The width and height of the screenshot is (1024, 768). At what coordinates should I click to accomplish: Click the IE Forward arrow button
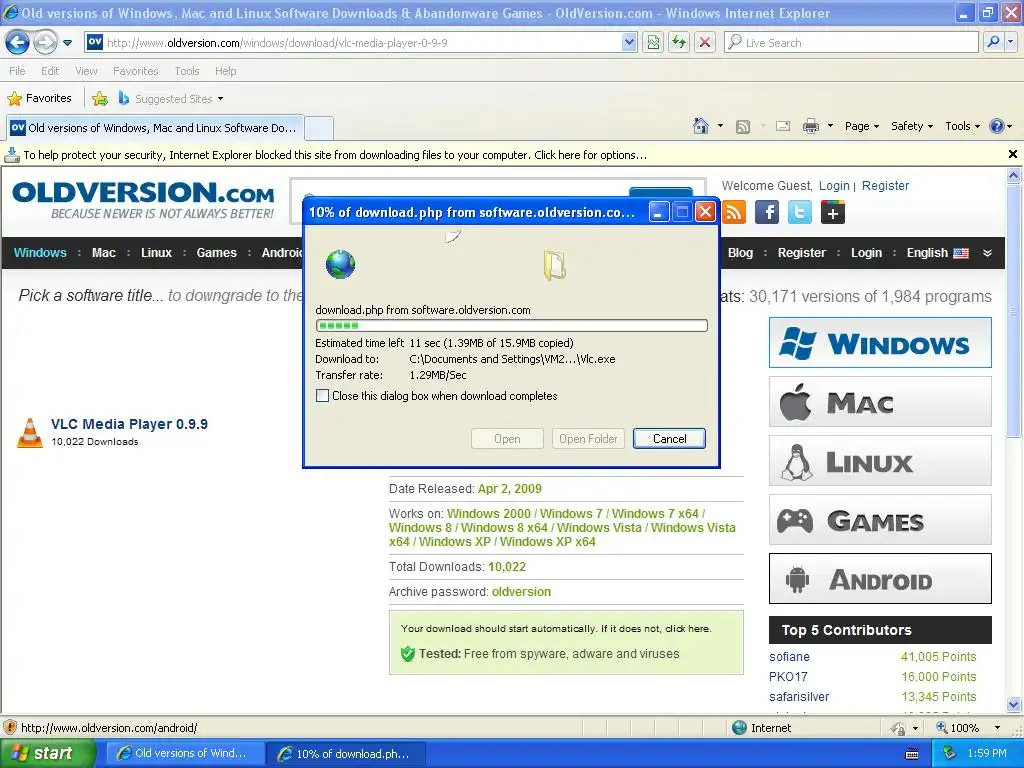coord(45,43)
